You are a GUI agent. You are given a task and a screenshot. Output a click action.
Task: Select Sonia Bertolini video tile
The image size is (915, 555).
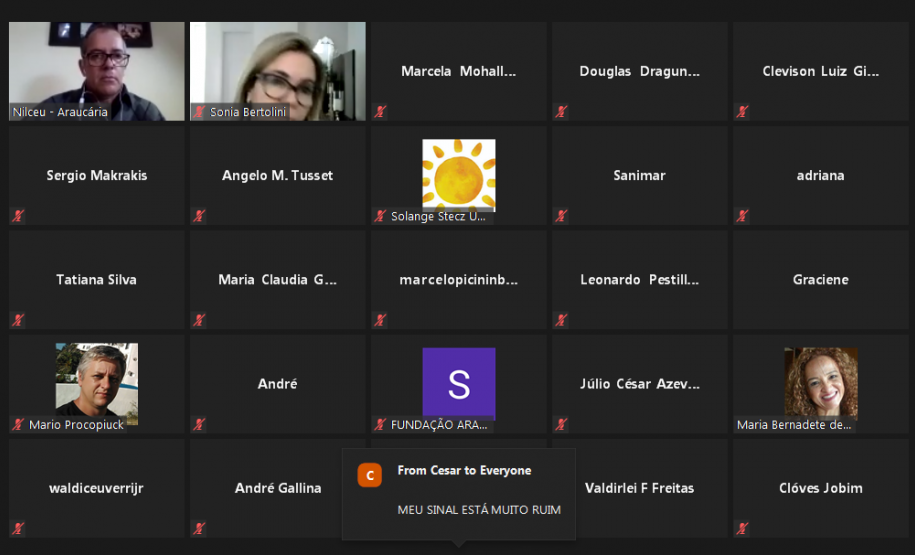pyautogui.click(x=278, y=71)
